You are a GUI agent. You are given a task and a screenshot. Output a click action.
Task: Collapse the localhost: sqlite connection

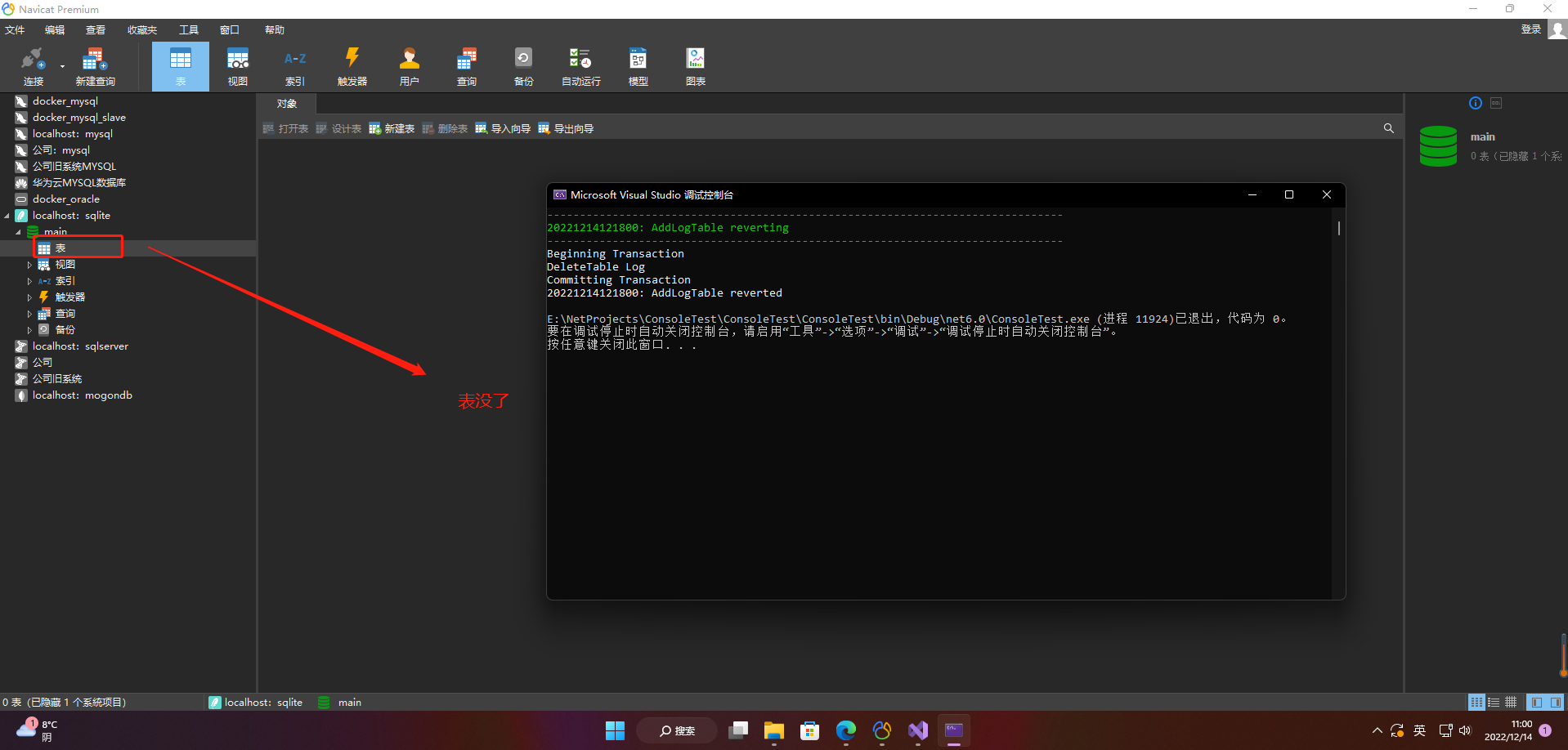click(7, 216)
